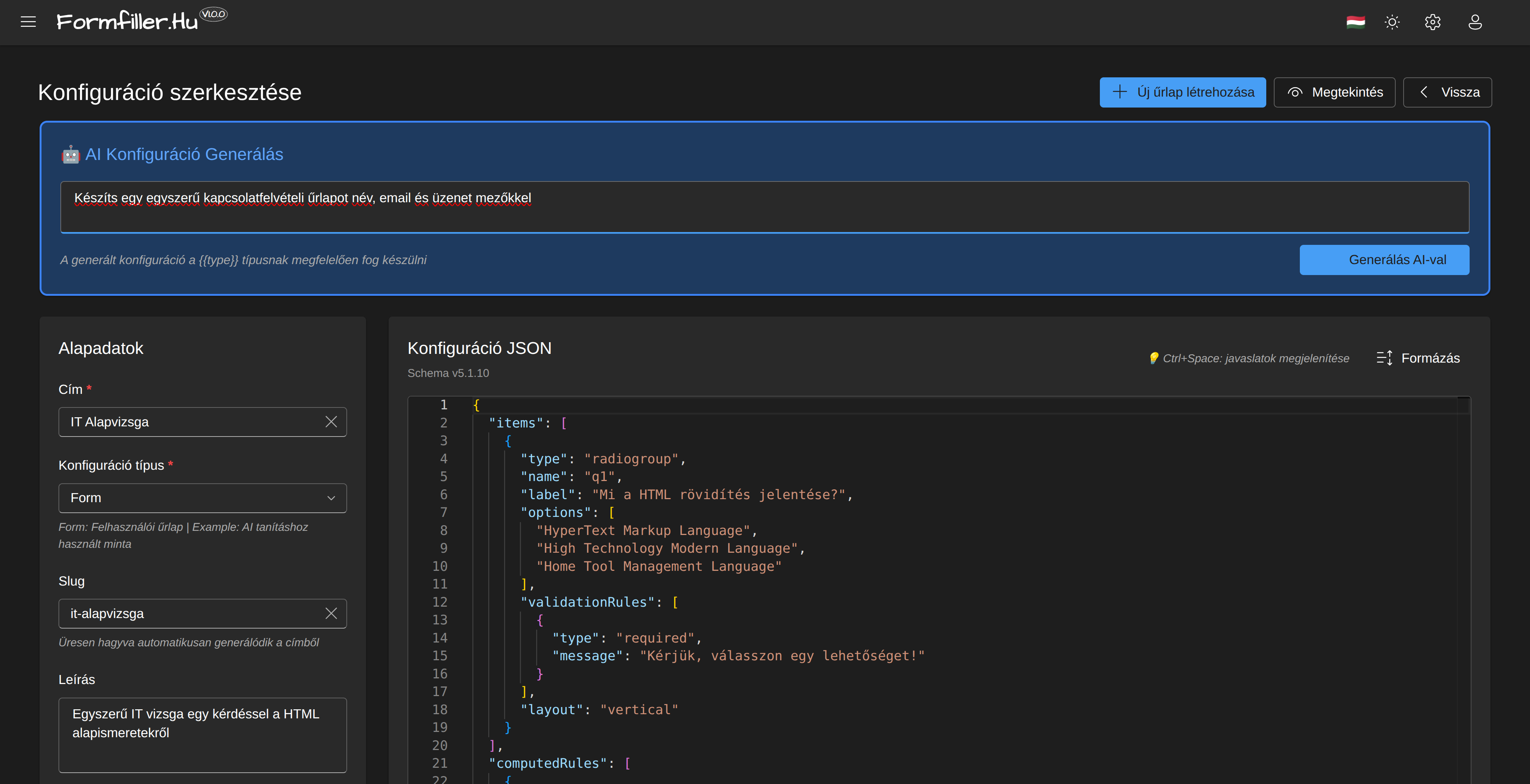Open the hamburger navigation menu
The height and width of the screenshot is (784, 1530).
(28, 22)
